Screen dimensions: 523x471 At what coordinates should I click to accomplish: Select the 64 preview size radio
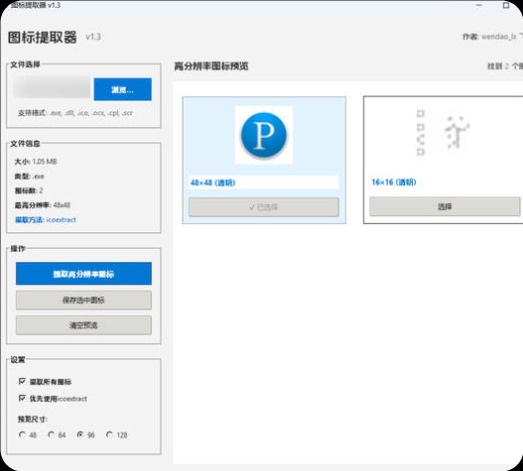click(51, 434)
